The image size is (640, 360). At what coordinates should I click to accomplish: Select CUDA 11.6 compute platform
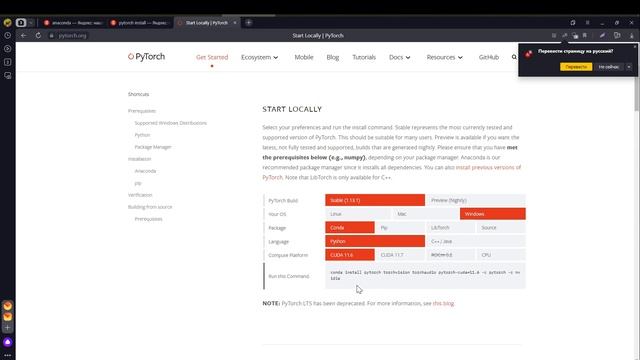coord(350,255)
